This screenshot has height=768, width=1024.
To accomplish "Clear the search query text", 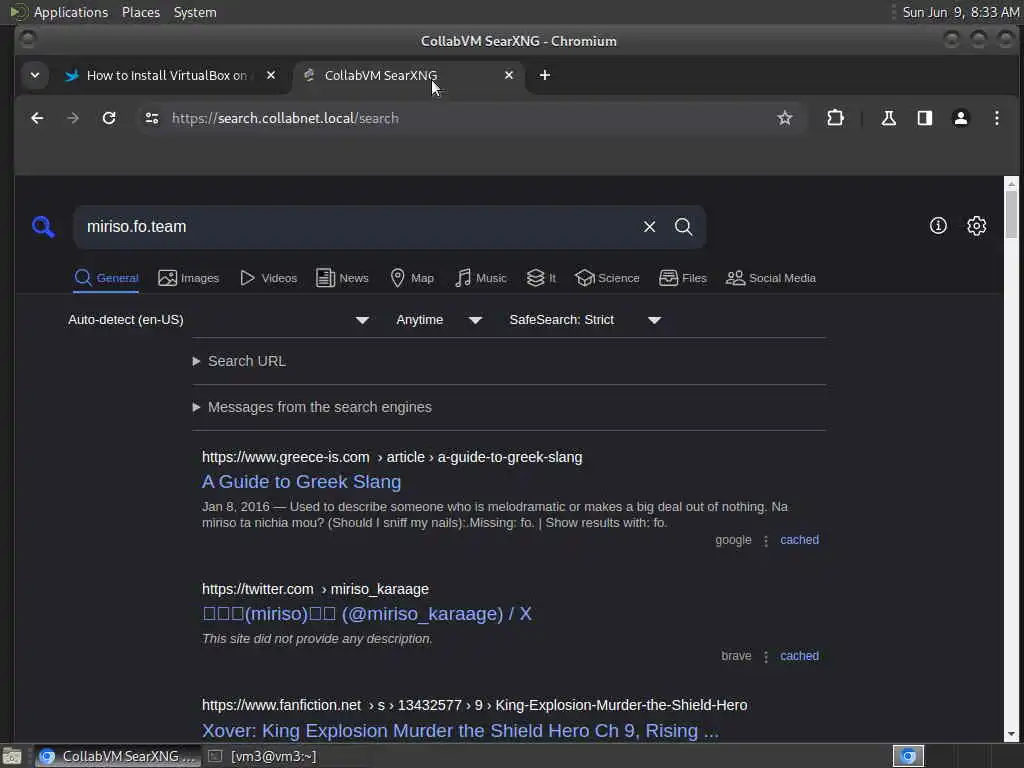I will [649, 227].
